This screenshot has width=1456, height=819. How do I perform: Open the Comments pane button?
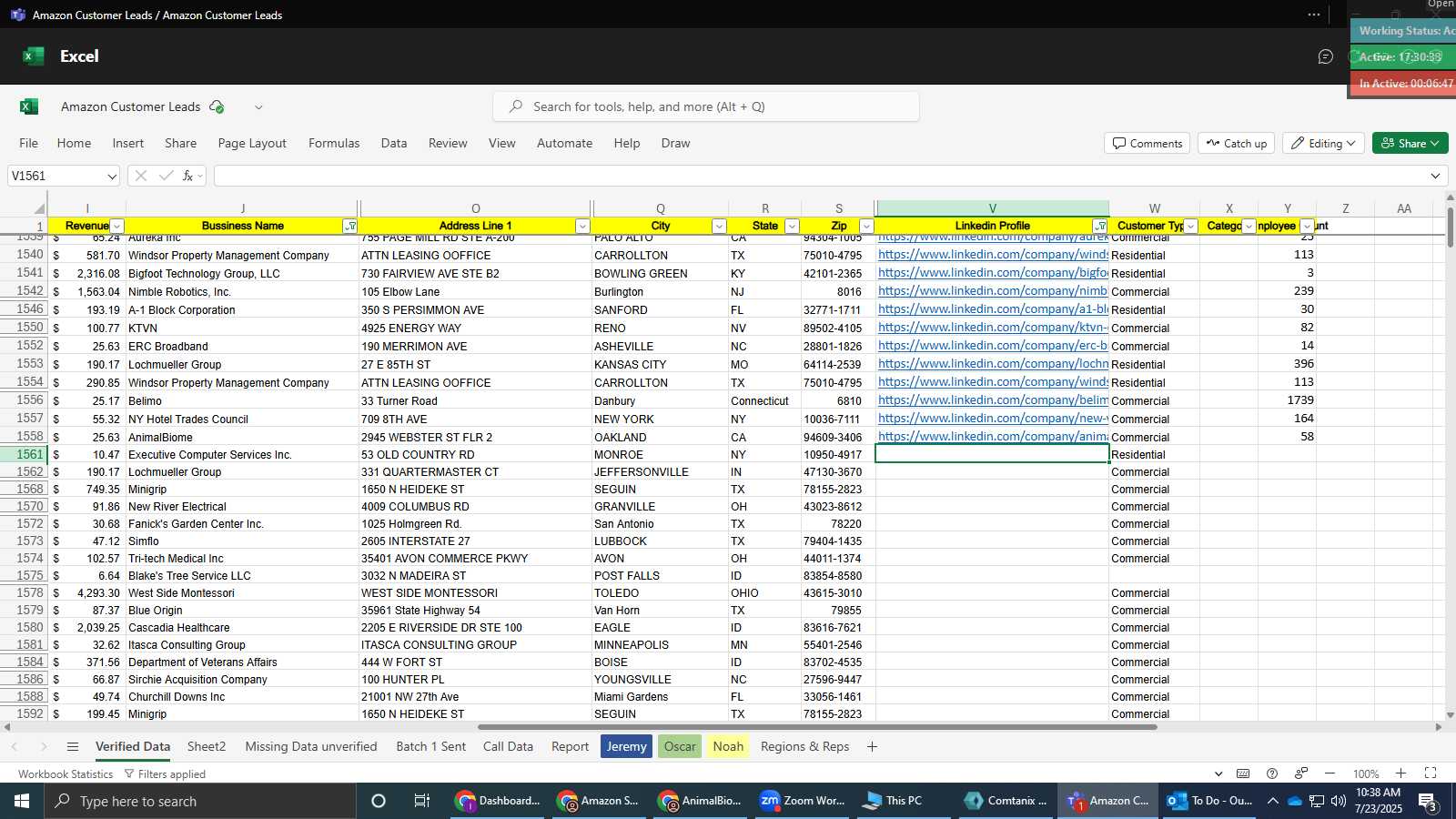(1148, 144)
